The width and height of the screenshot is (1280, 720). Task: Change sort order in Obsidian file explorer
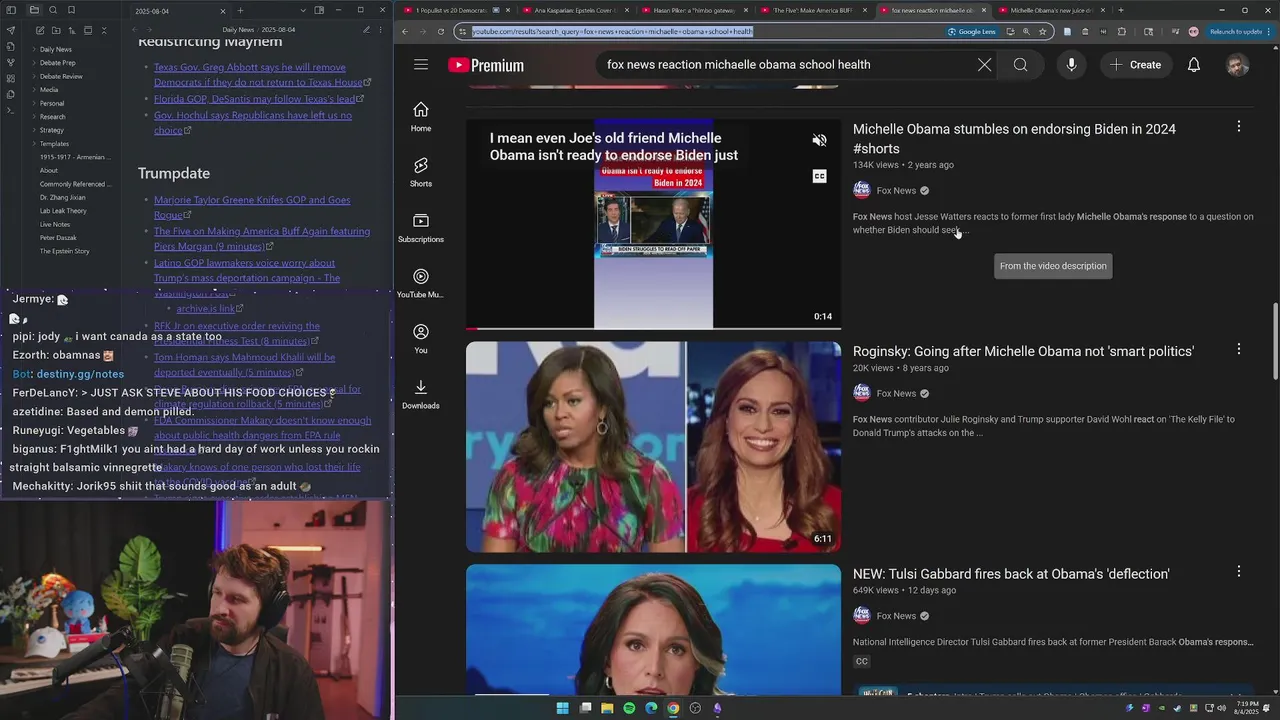click(x=71, y=30)
